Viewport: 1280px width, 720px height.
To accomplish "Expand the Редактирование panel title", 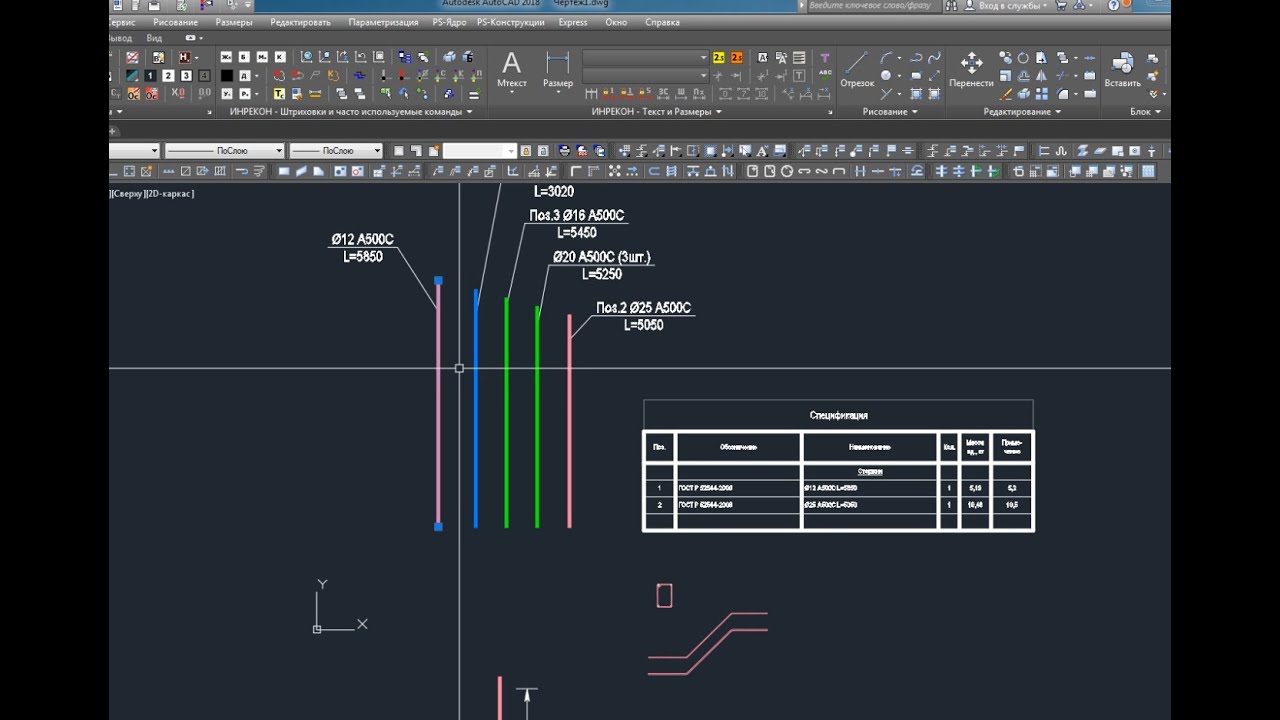I will 1022,112.
